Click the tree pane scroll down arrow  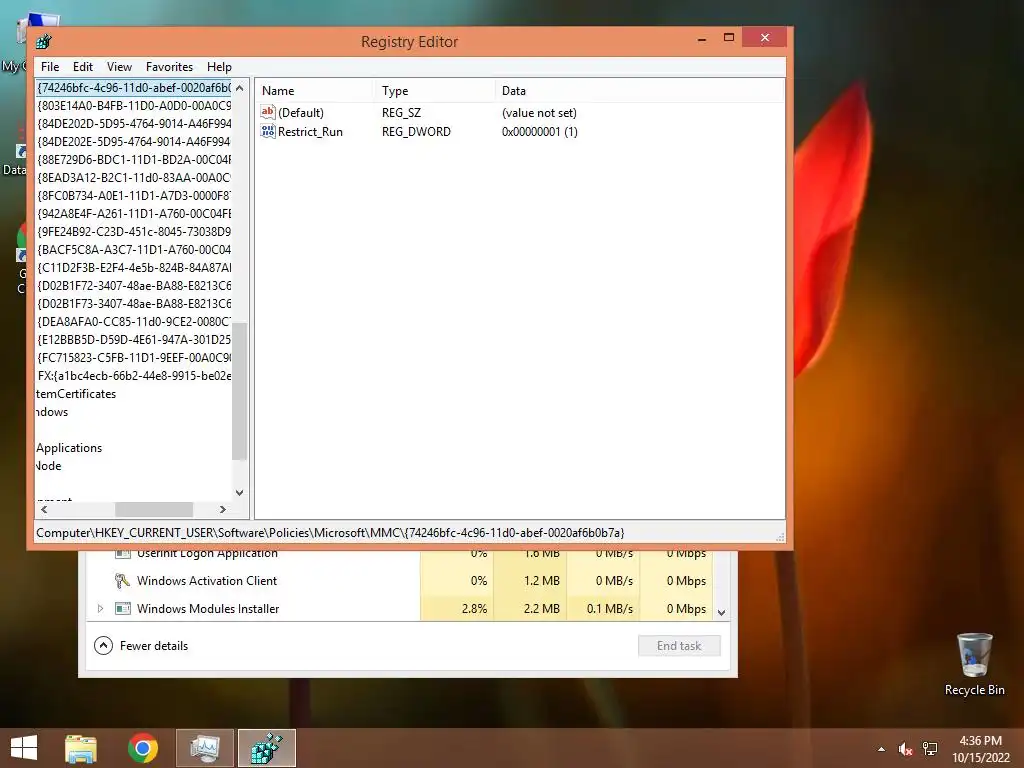pyautogui.click(x=240, y=493)
